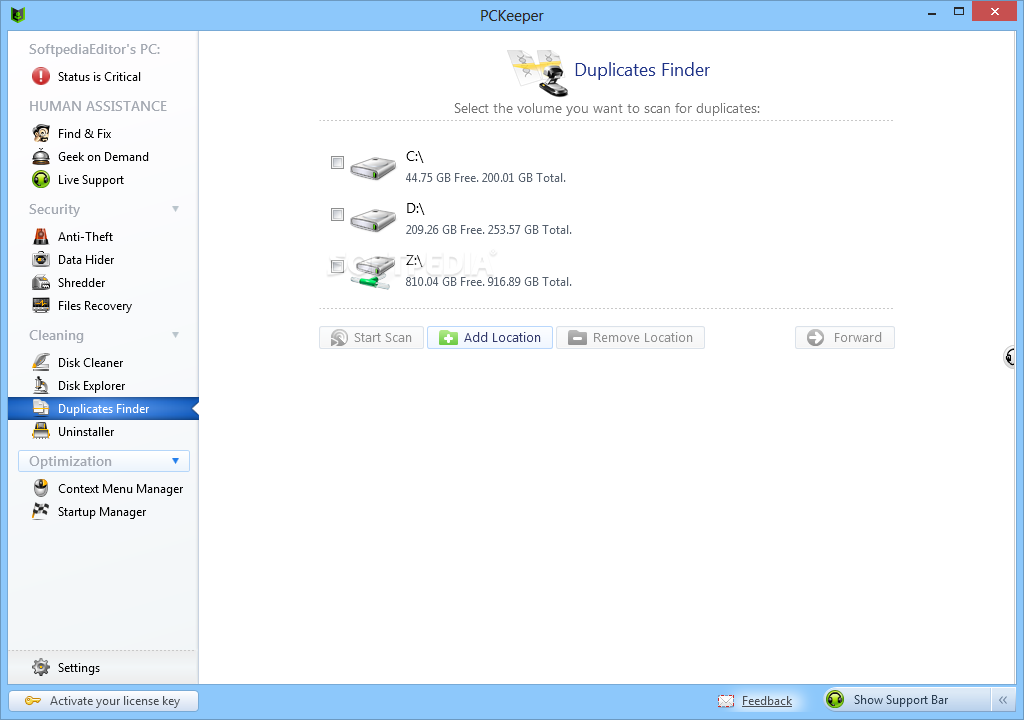
Task: Click the Add Location button
Action: click(490, 338)
